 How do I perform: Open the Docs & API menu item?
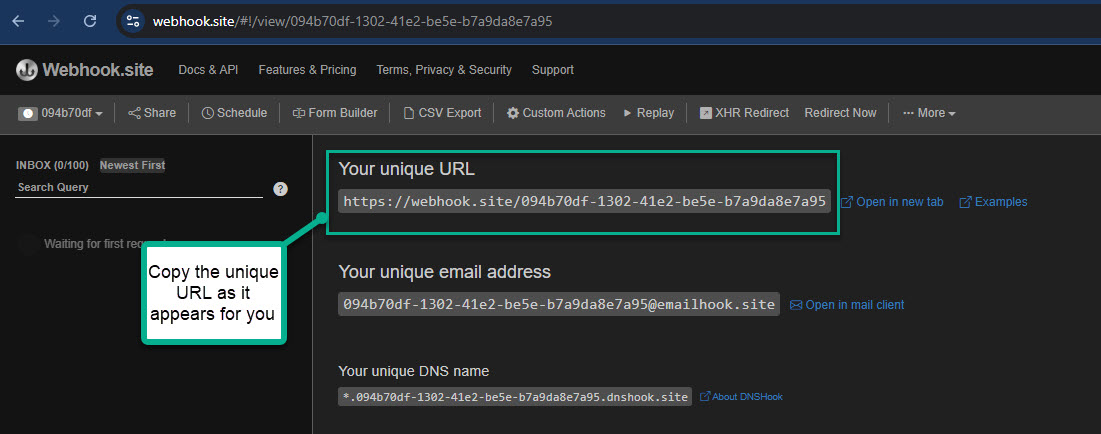click(209, 70)
